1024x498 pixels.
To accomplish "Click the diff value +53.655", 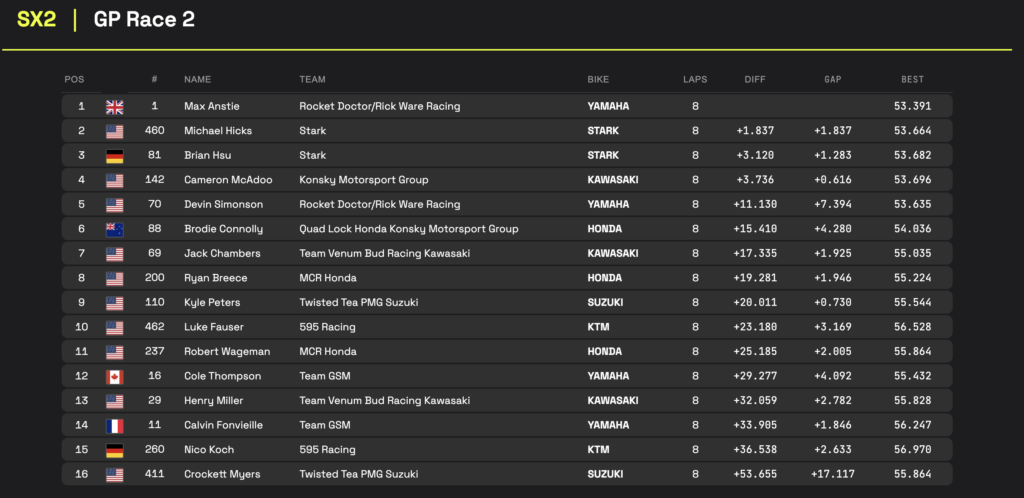I will tap(755, 475).
